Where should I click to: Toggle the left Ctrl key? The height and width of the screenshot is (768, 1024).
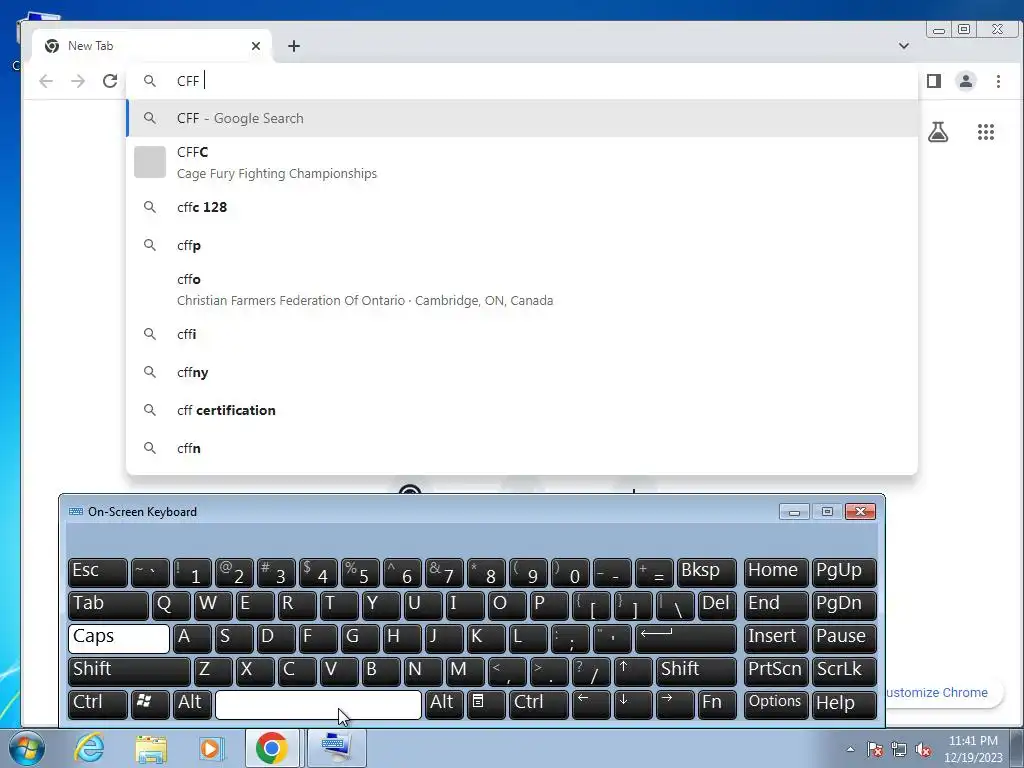coord(97,704)
